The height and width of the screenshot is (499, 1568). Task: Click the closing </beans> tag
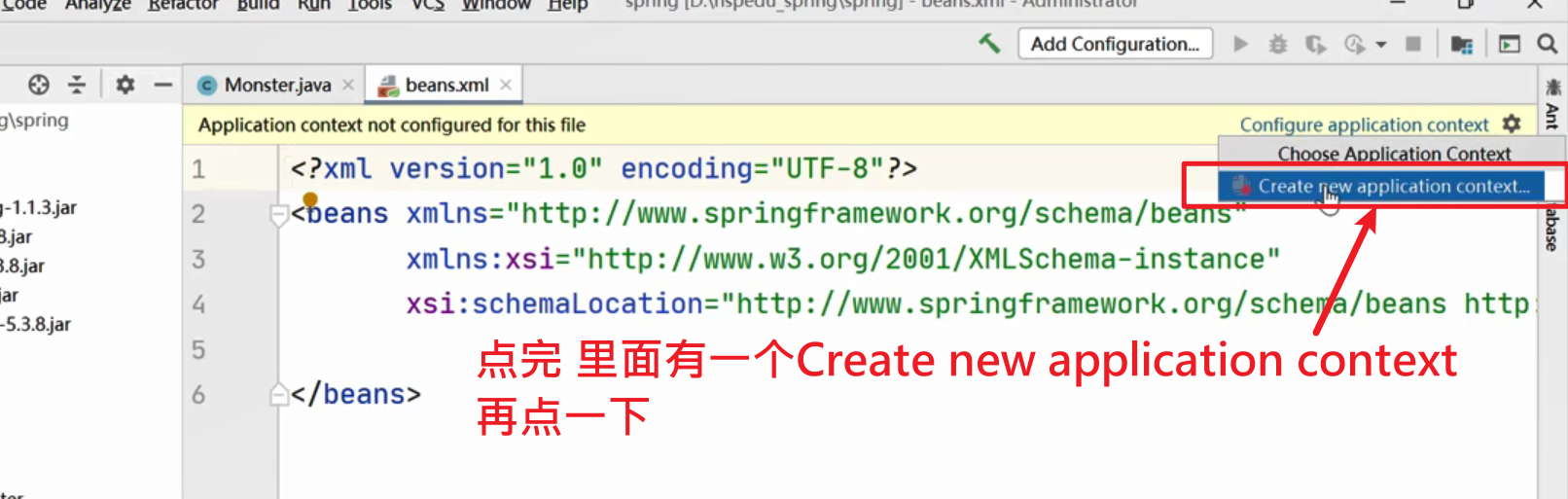tap(356, 394)
